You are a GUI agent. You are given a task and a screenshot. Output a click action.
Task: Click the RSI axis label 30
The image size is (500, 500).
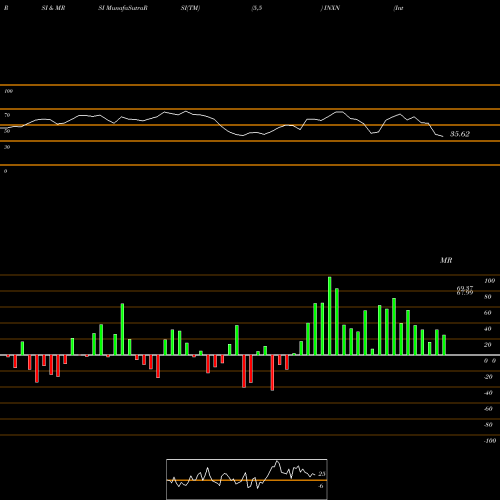7,147
